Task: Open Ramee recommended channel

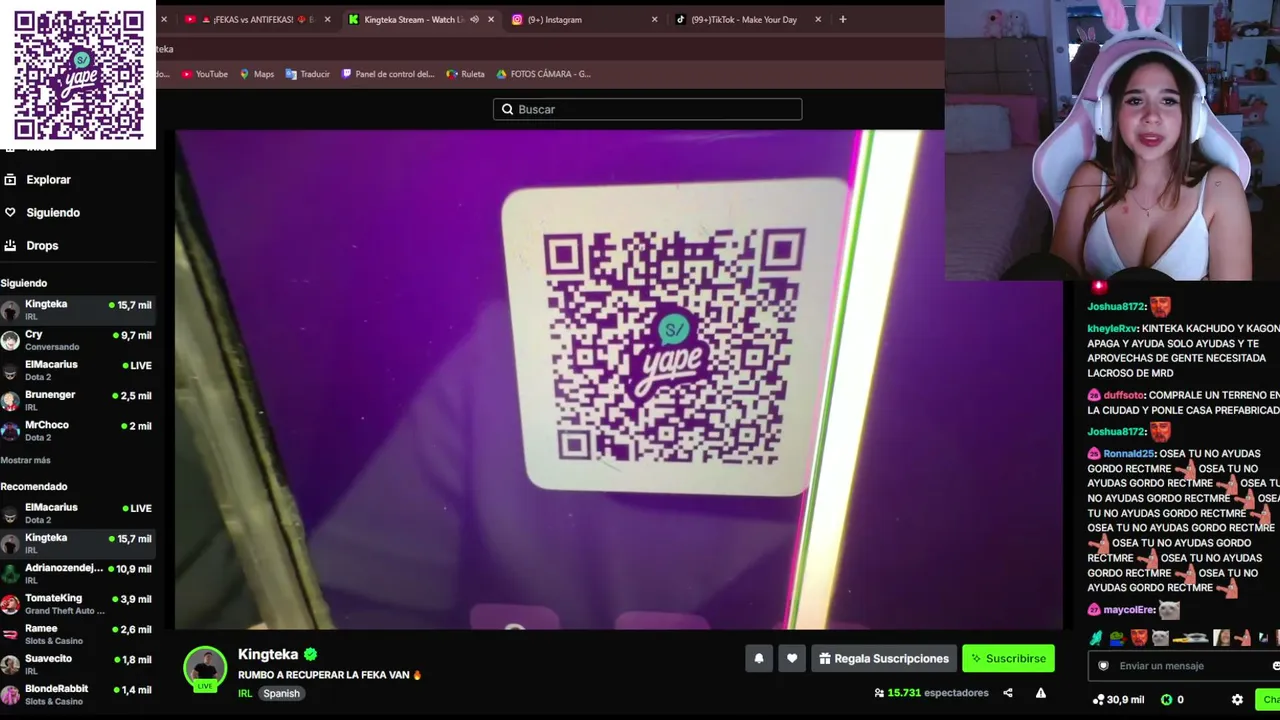Action: [78, 634]
